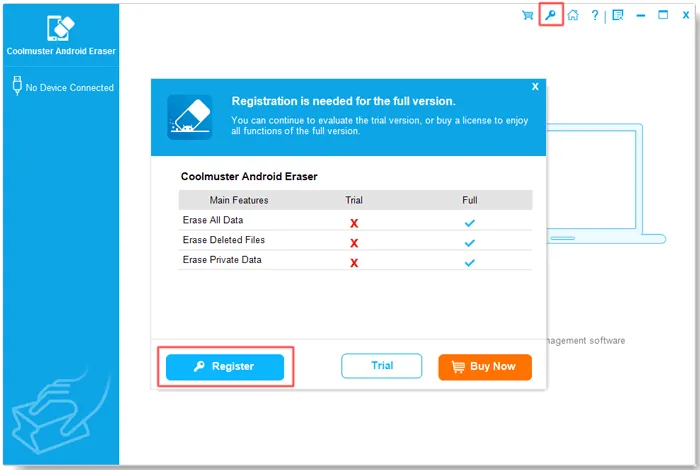Open help with question mark icon
Viewport: 700px width, 470px height.
pyautogui.click(x=595, y=15)
